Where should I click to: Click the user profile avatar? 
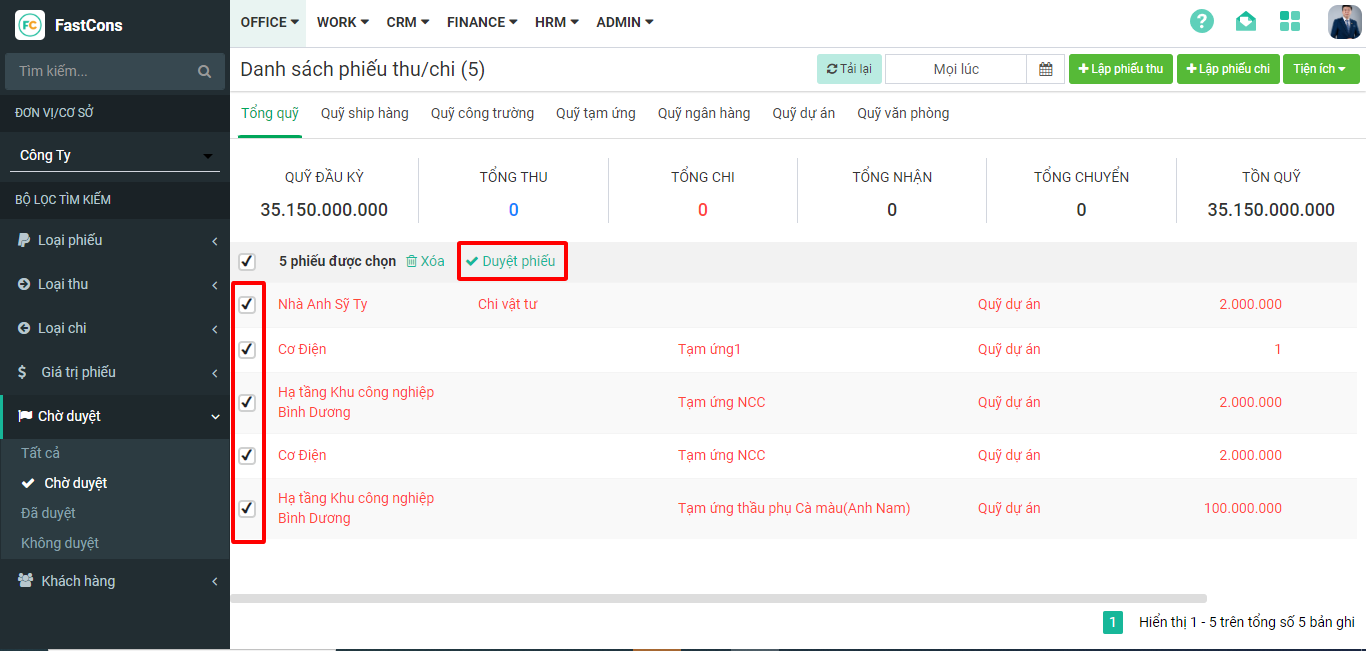tap(1344, 21)
